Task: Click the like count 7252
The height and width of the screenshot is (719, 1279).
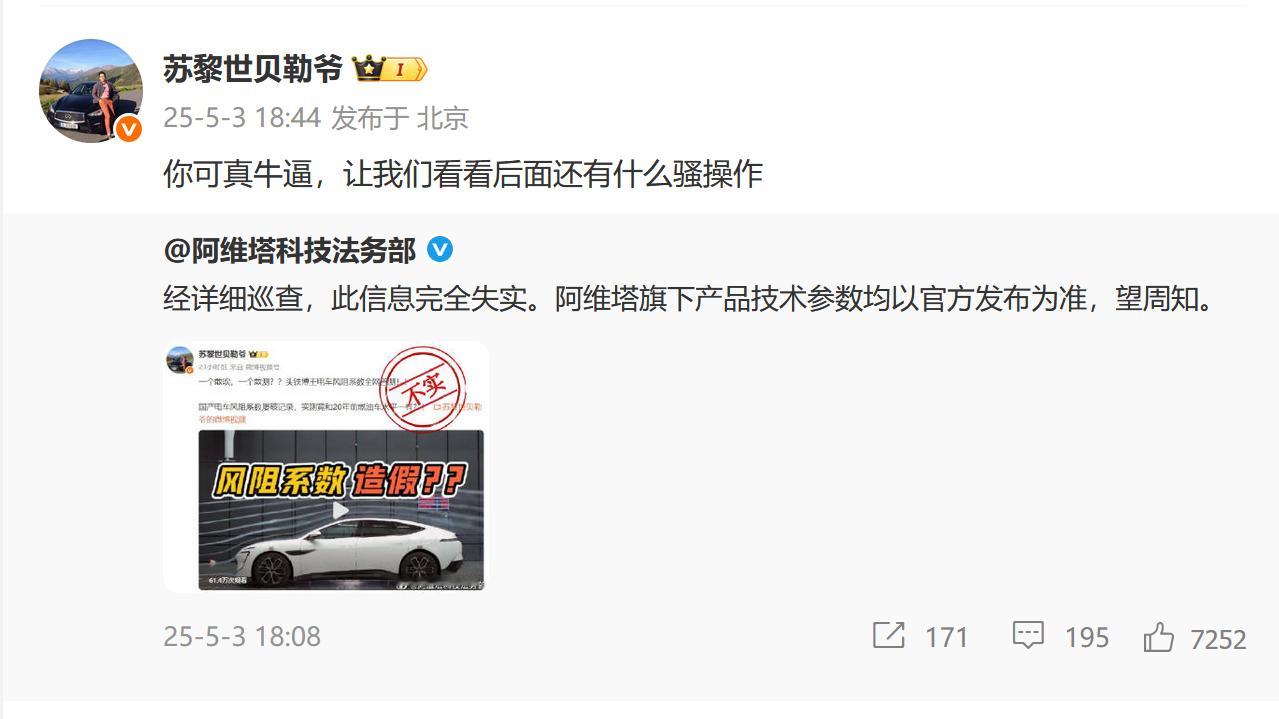Action: click(1219, 639)
